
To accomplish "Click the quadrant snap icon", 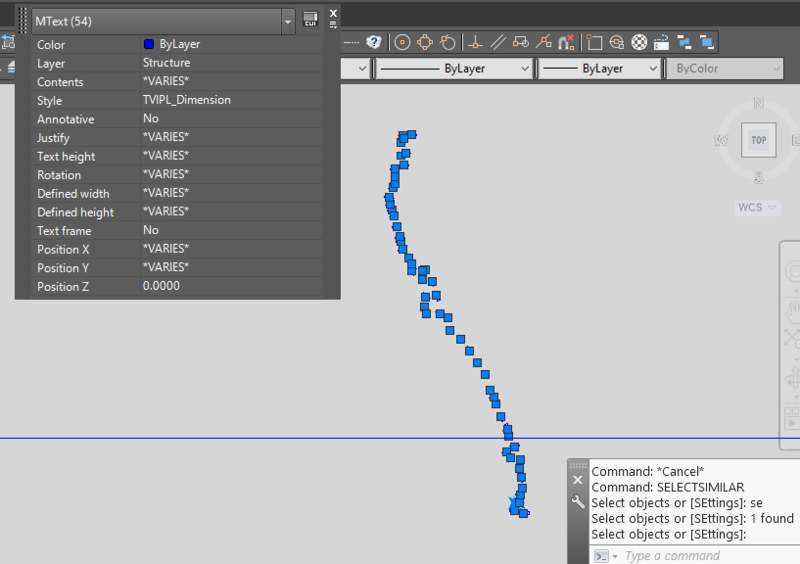I will [426, 42].
